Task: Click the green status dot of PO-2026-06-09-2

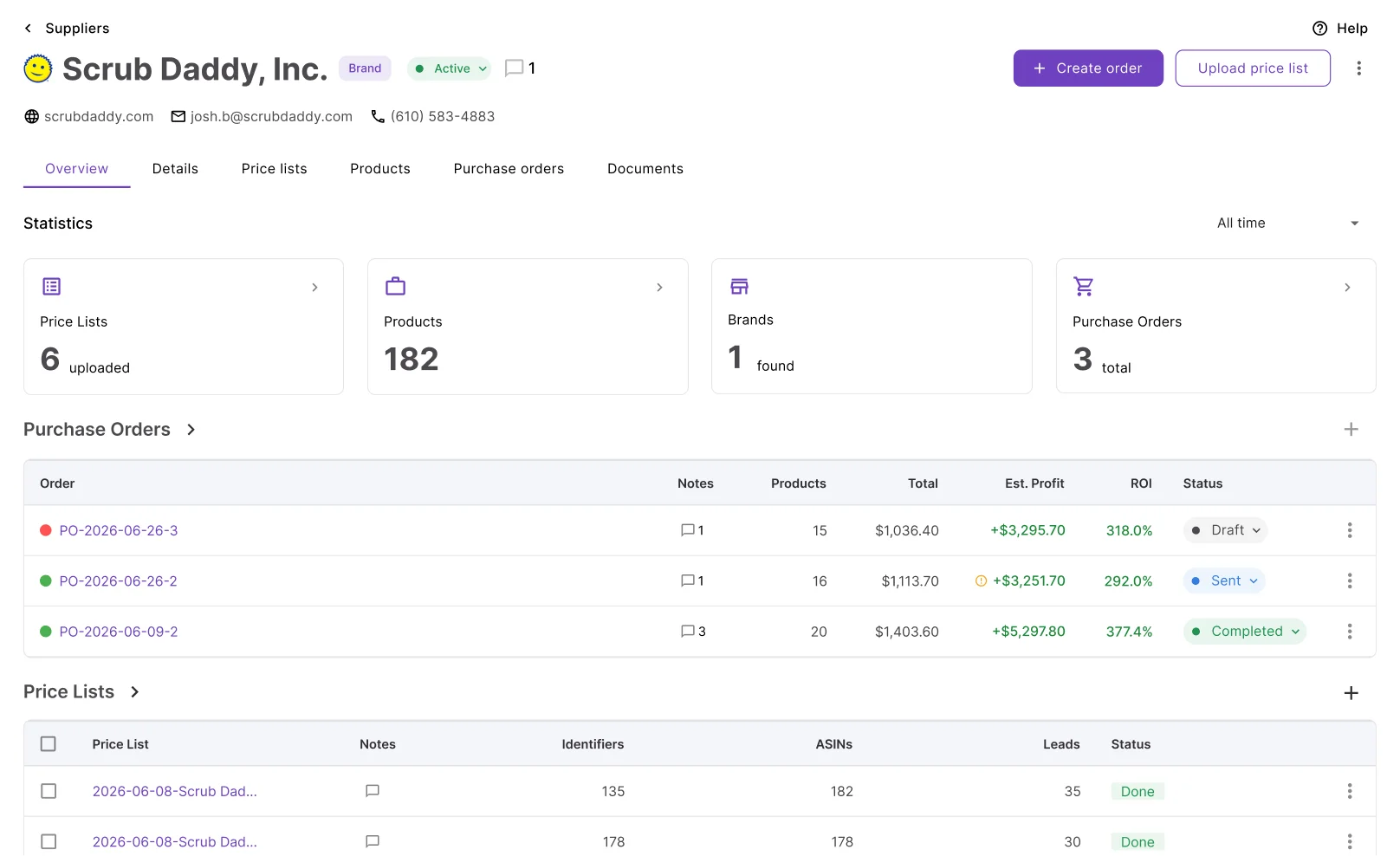Action: tap(46, 632)
